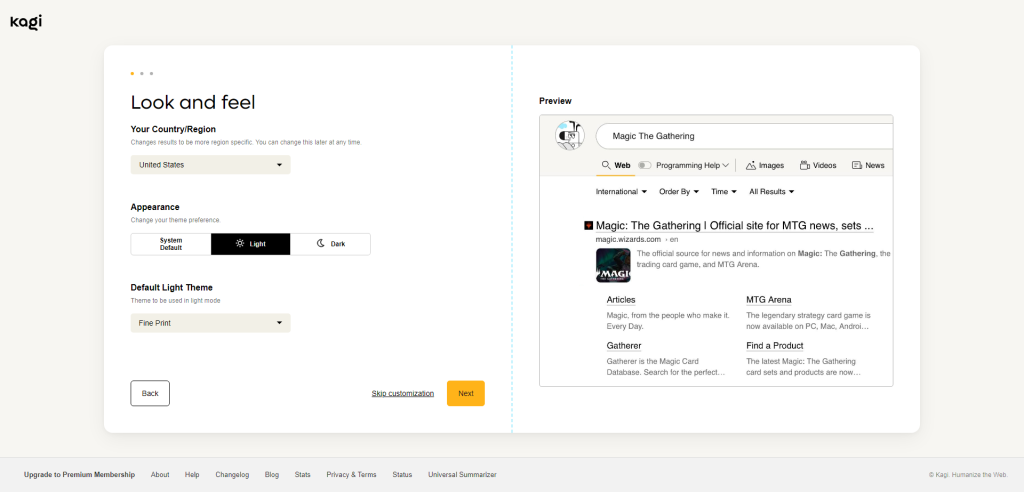Click the News tab icon in preview
Viewport: 1024px width, 492px height.
857,165
